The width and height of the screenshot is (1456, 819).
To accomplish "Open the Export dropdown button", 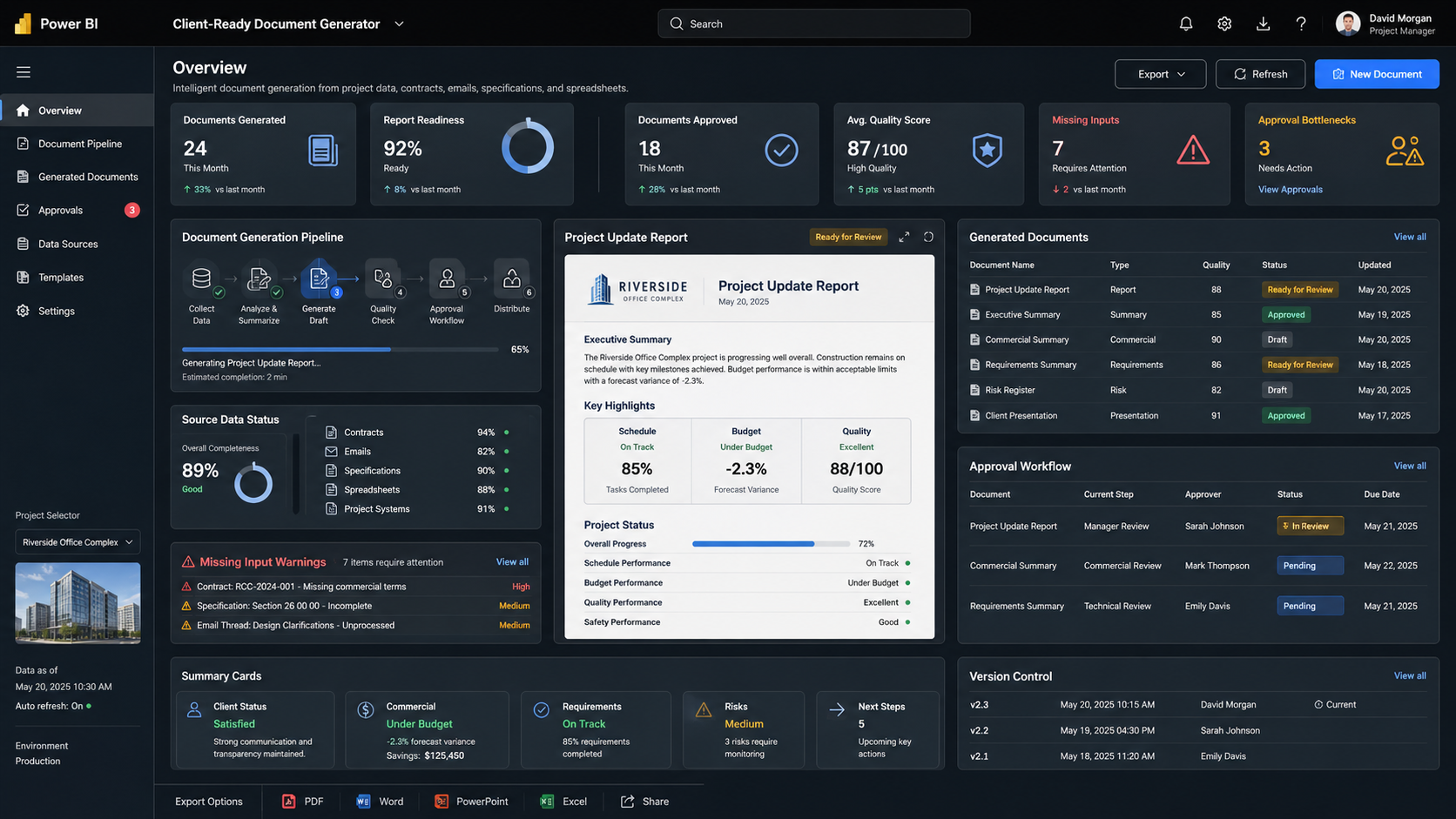I will click(x=1160, y=74).
